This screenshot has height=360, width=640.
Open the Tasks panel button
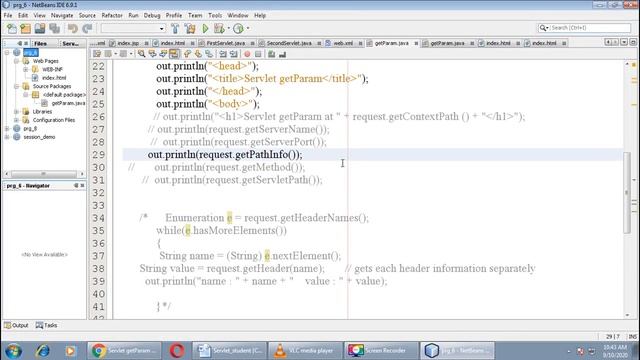tap(46, 325)
